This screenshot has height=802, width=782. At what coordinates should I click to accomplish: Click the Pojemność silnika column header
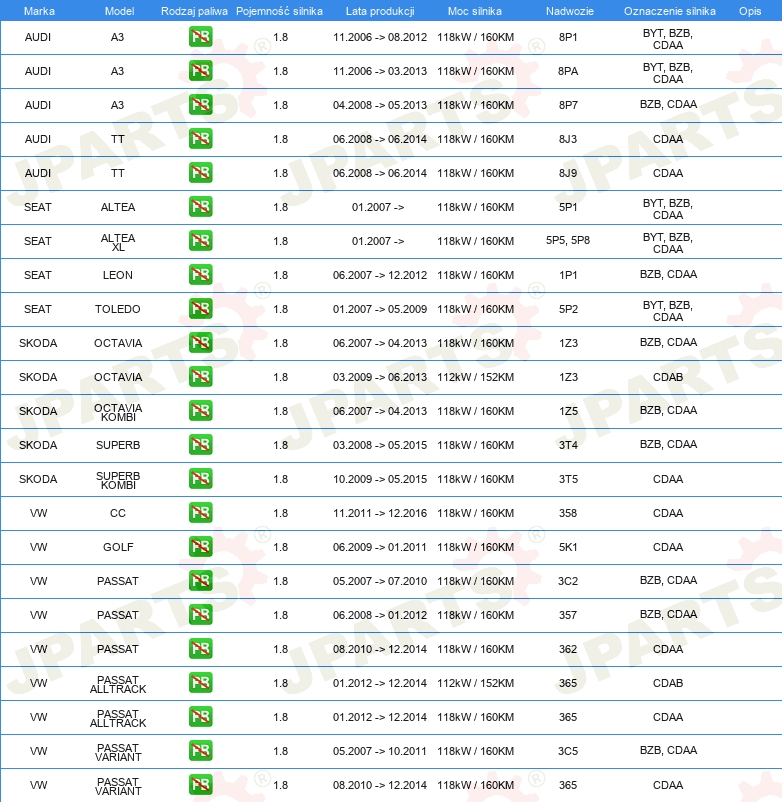coord(279,11)
